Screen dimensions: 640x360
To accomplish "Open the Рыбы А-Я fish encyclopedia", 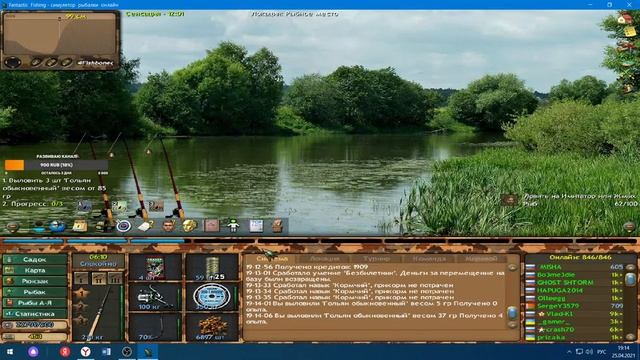I will point(35,303).
